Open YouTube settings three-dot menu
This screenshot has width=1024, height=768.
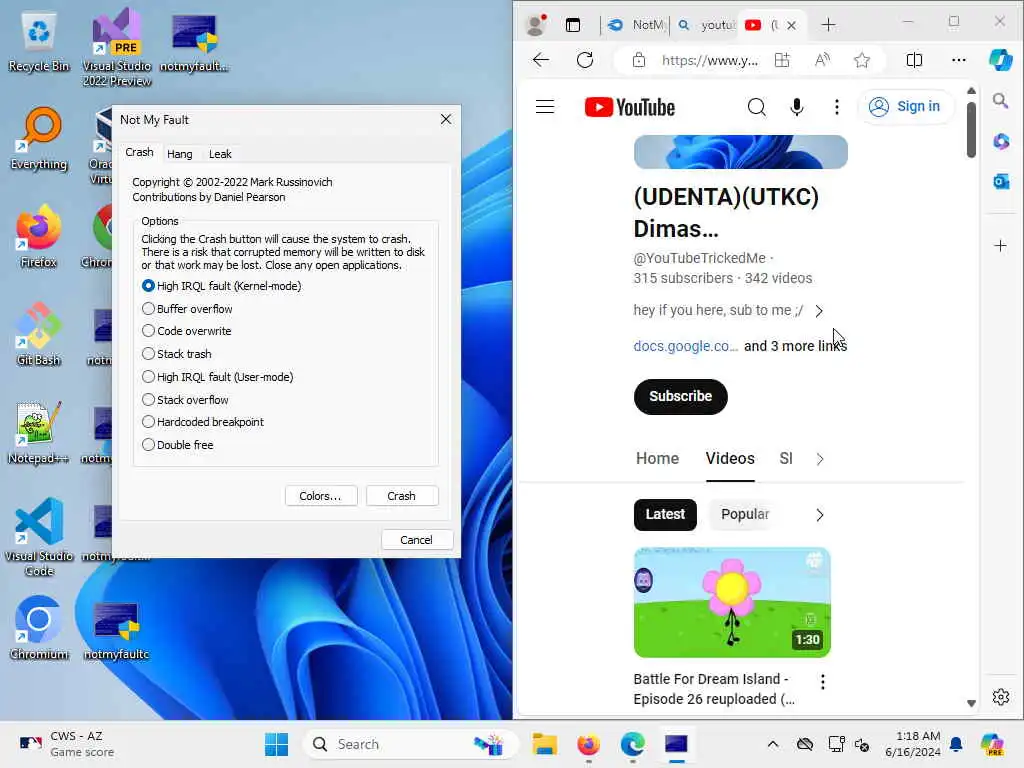[837, 106]
